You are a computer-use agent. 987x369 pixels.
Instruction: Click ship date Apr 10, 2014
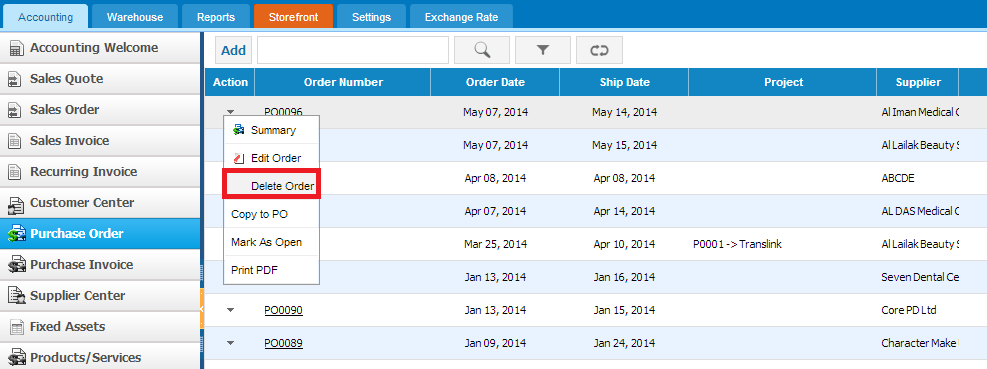tap(624, 244)
